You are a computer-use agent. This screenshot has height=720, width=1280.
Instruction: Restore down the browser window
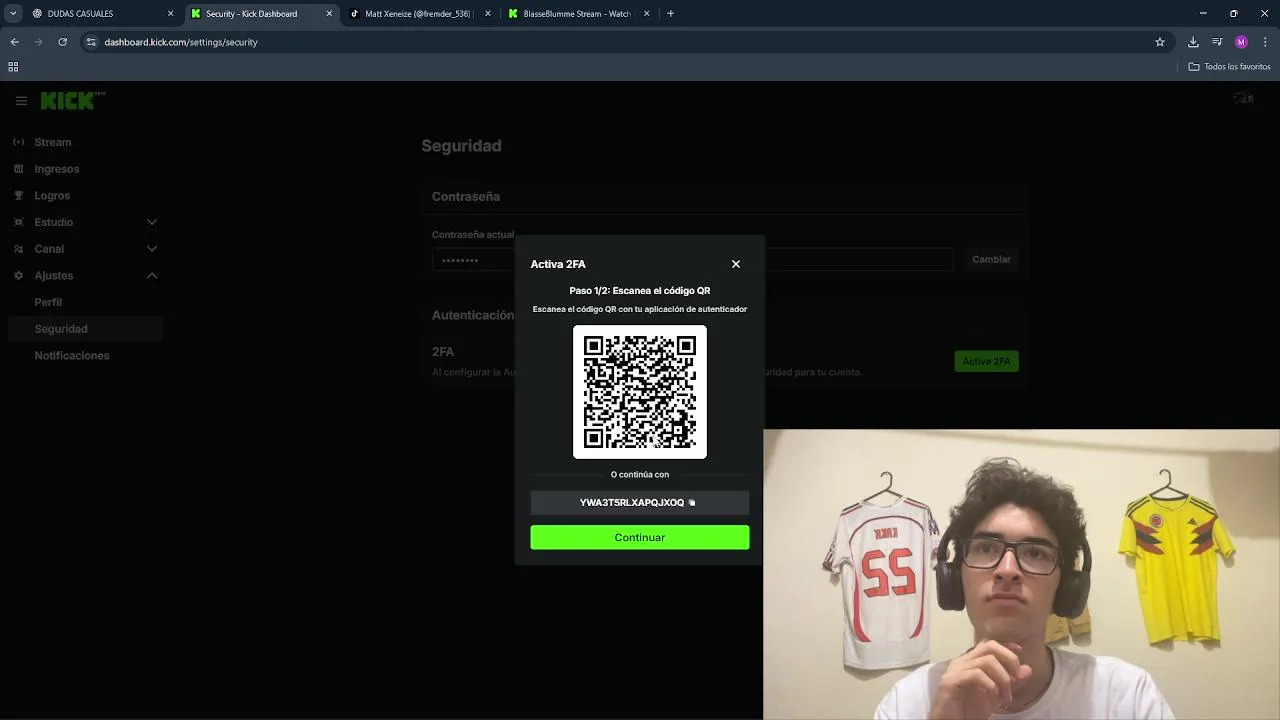[1234, 14]
